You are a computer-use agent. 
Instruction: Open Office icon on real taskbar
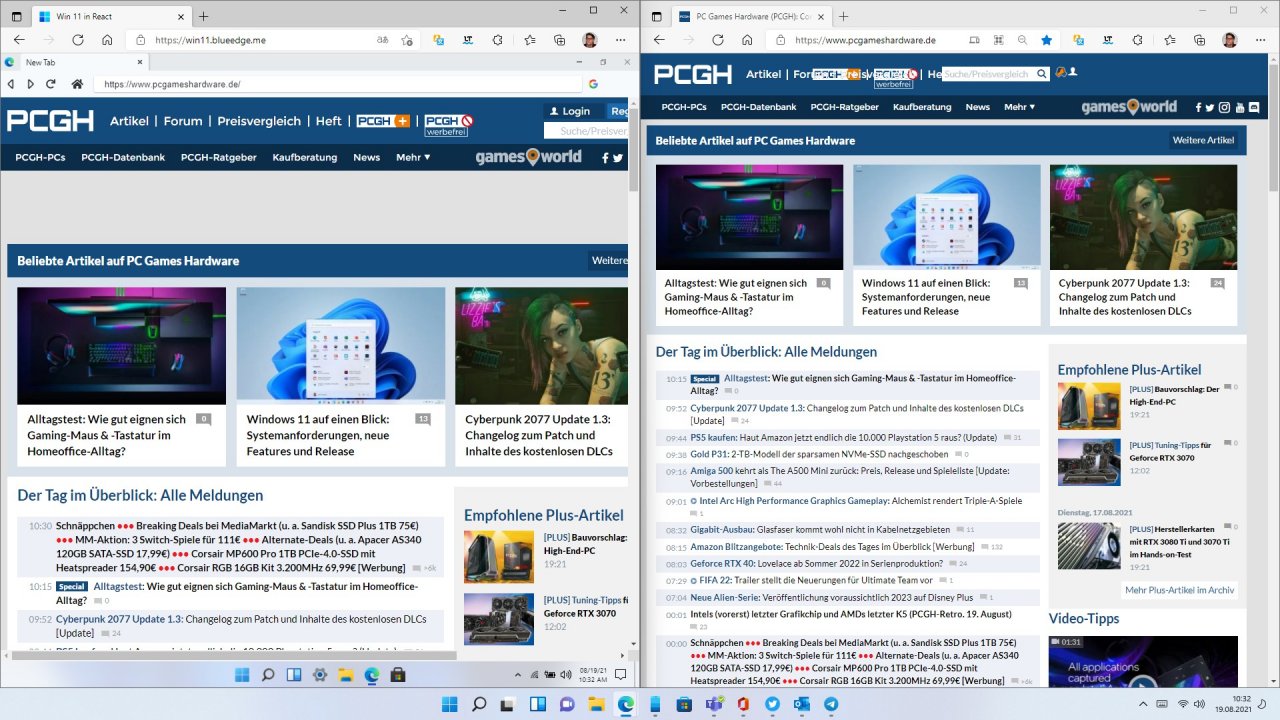(x=743, y=704)
